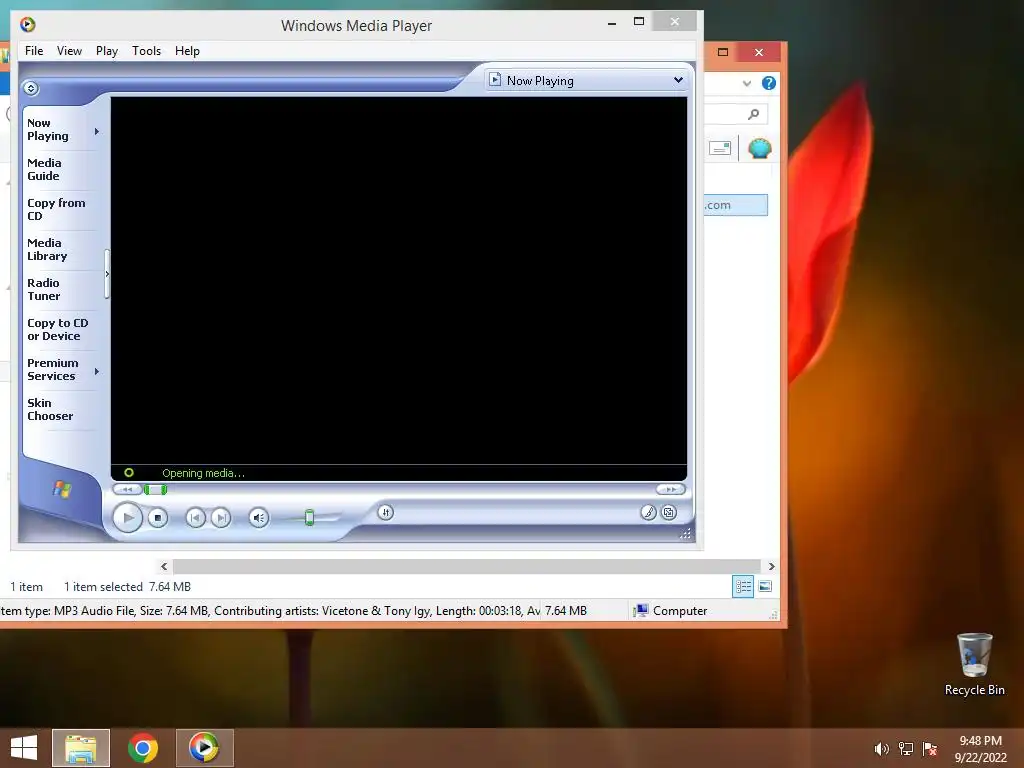Click the search magnifier in File Explorer
This screenshot has height=768, width=1024.
click(x=753, y=114)
